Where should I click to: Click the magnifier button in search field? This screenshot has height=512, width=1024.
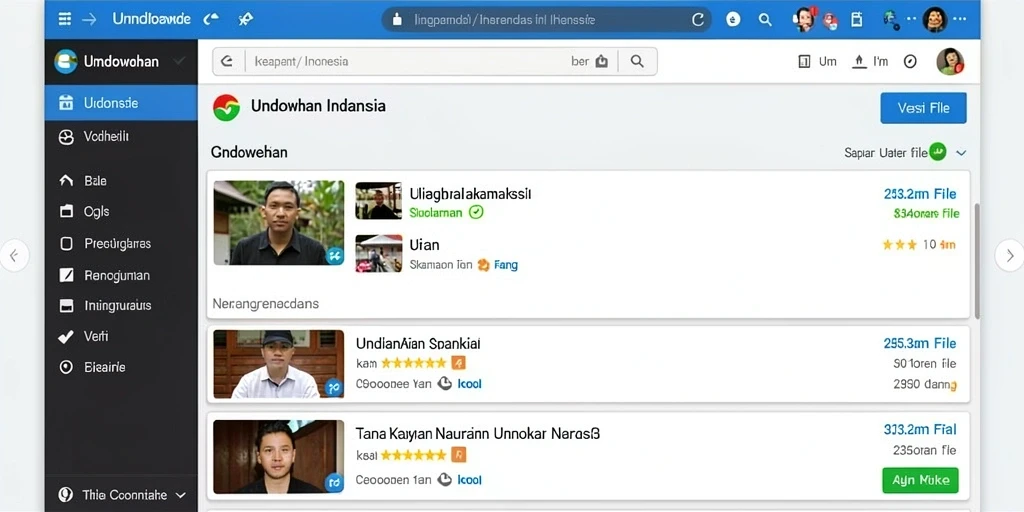tap(637, 61)
